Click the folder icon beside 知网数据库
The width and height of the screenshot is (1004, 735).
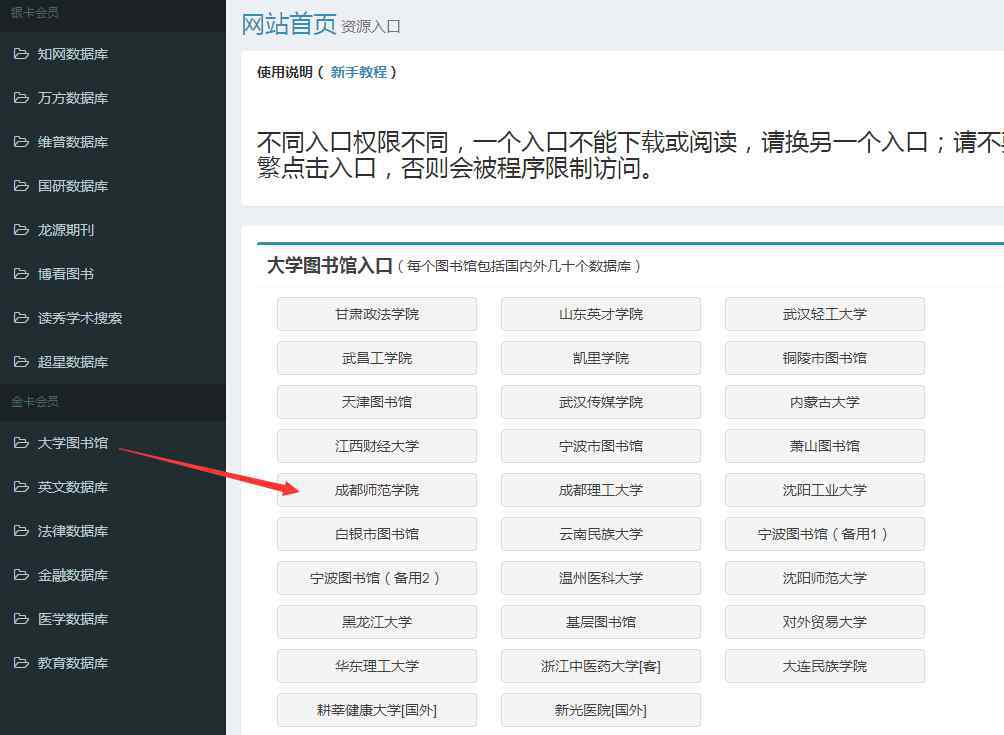tap(21, 54)
